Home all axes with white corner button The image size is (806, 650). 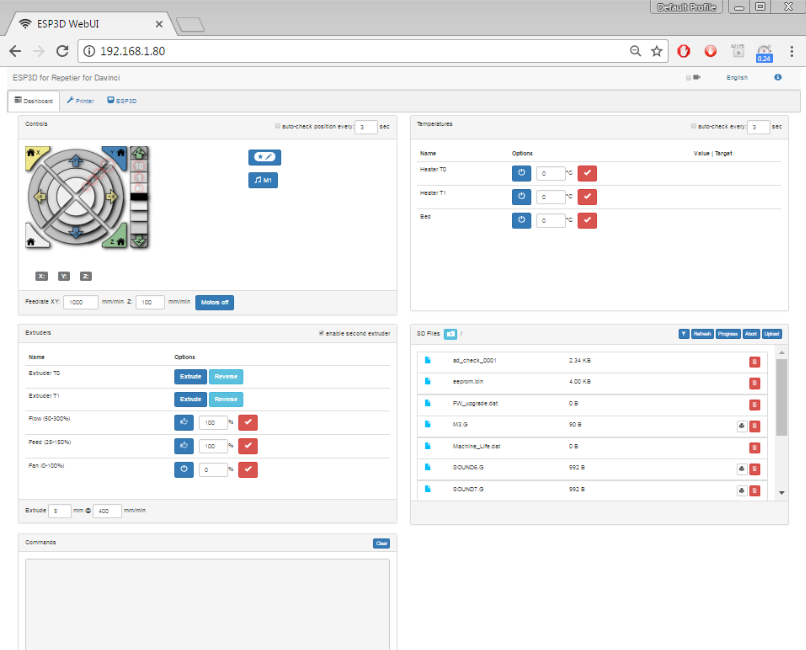tap(34, 238)
